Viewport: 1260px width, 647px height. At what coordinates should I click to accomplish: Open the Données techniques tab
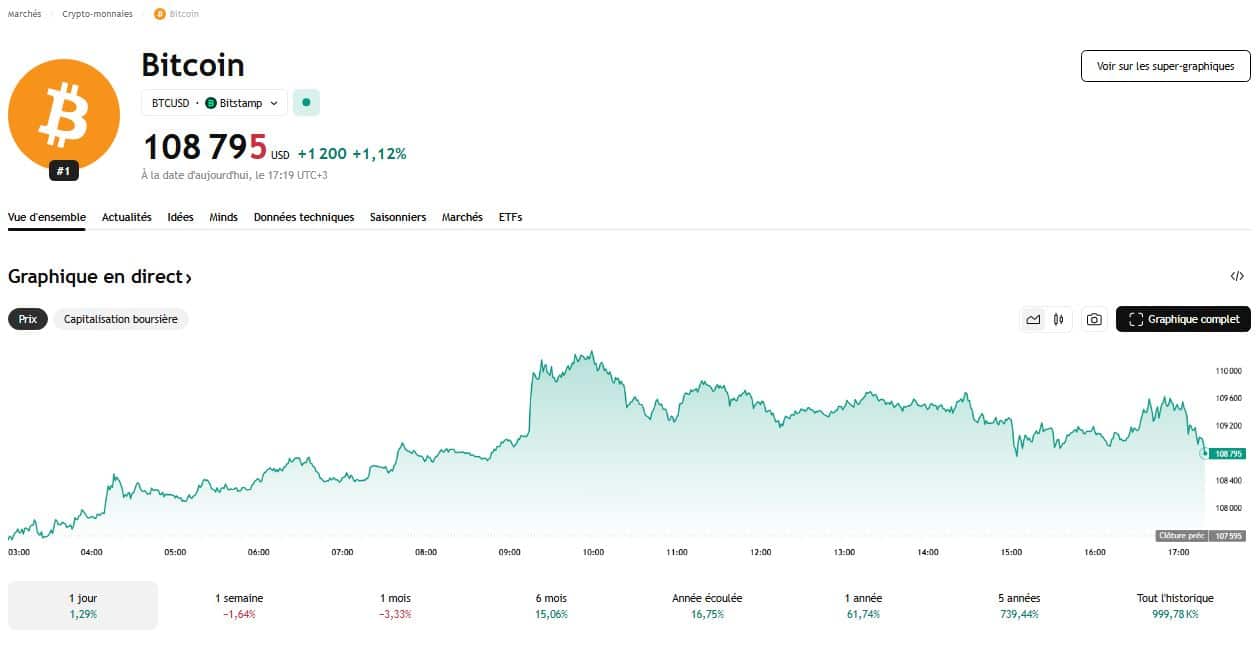[304, 217]
